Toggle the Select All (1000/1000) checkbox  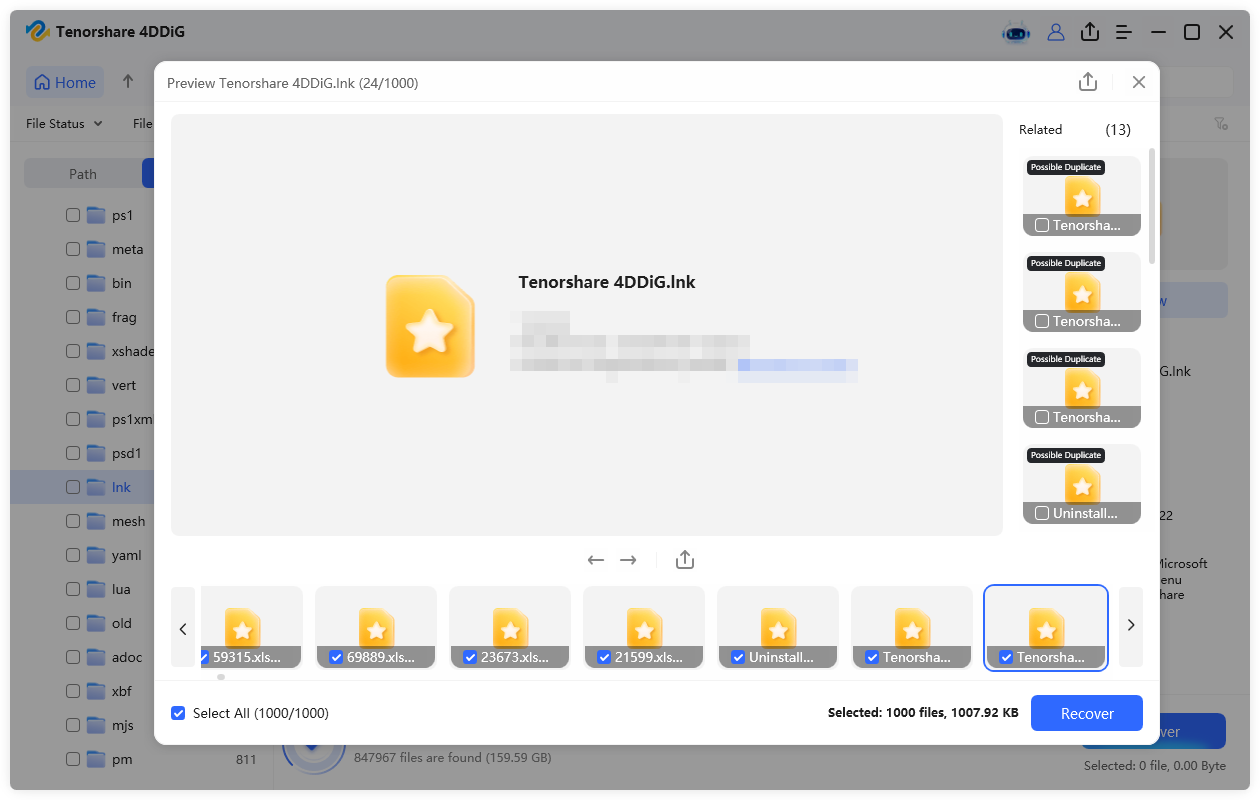click(x=178, y=713)
